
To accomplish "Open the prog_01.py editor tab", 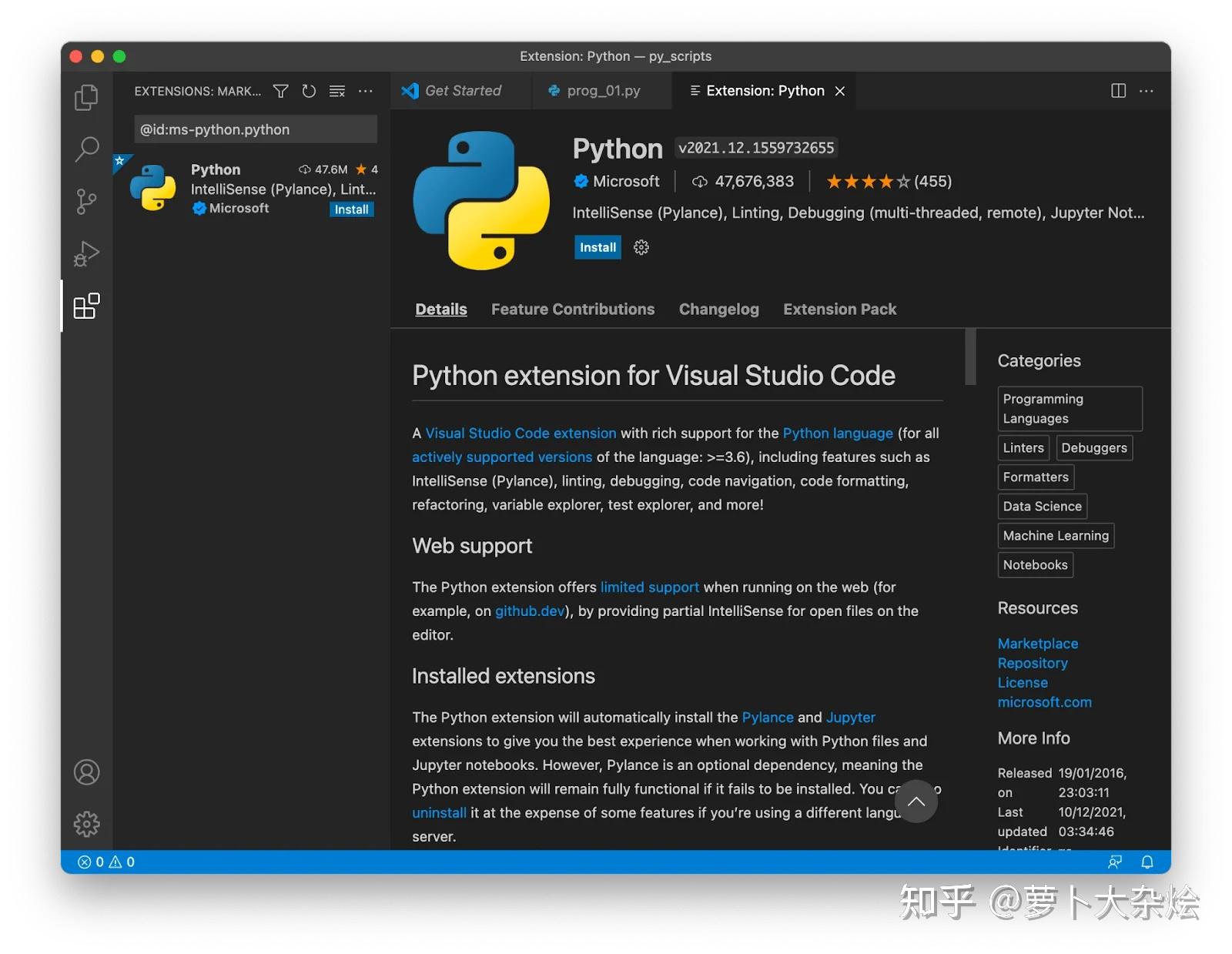I will (604, 90).
